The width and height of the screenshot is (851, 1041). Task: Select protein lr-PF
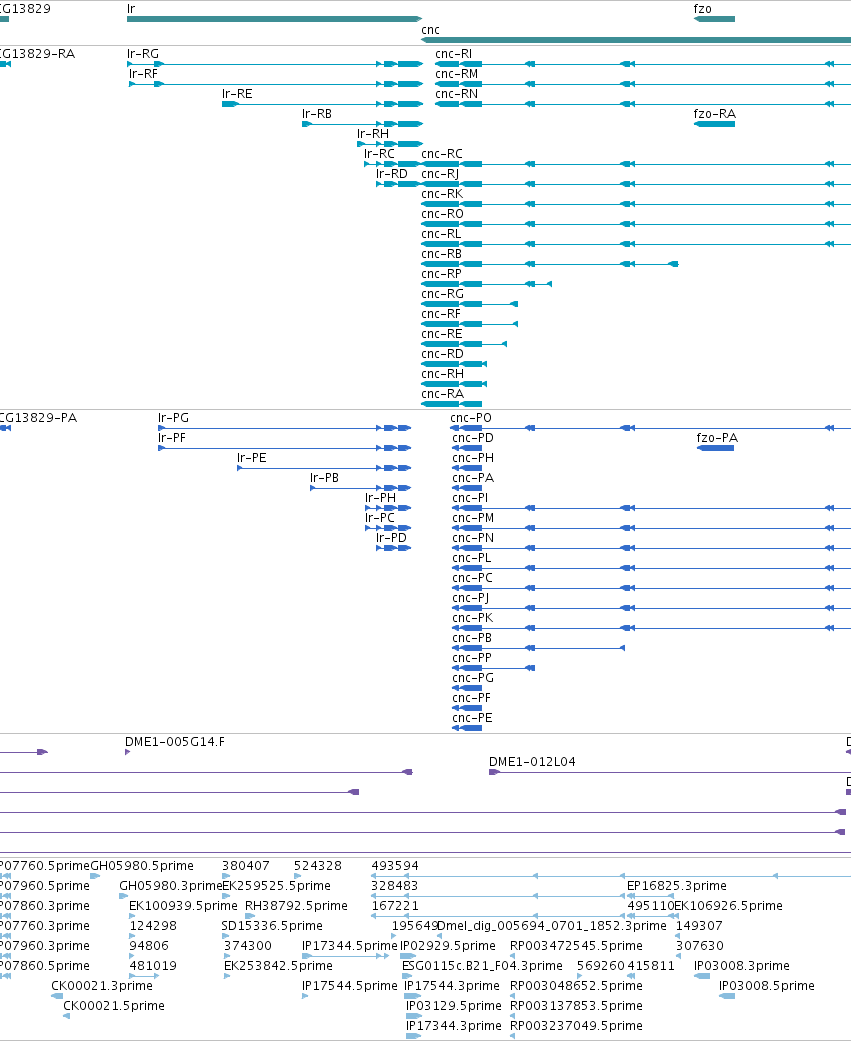point(285,448)
